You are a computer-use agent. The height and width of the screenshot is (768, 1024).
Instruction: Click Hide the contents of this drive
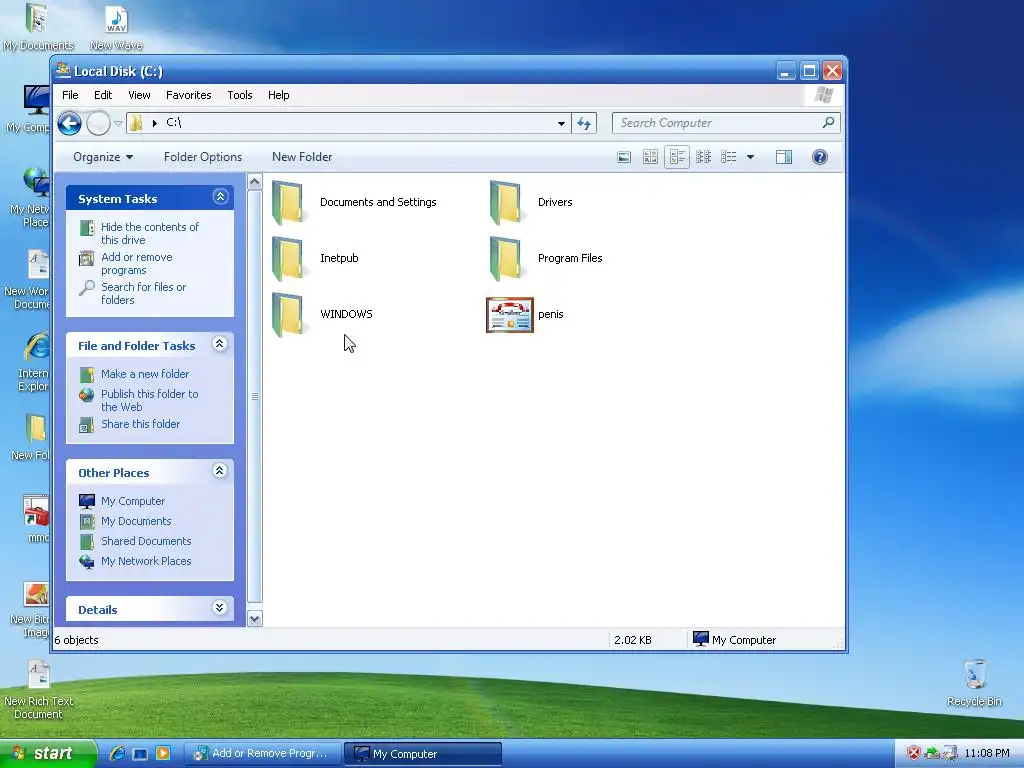click(x=150, y=233)
